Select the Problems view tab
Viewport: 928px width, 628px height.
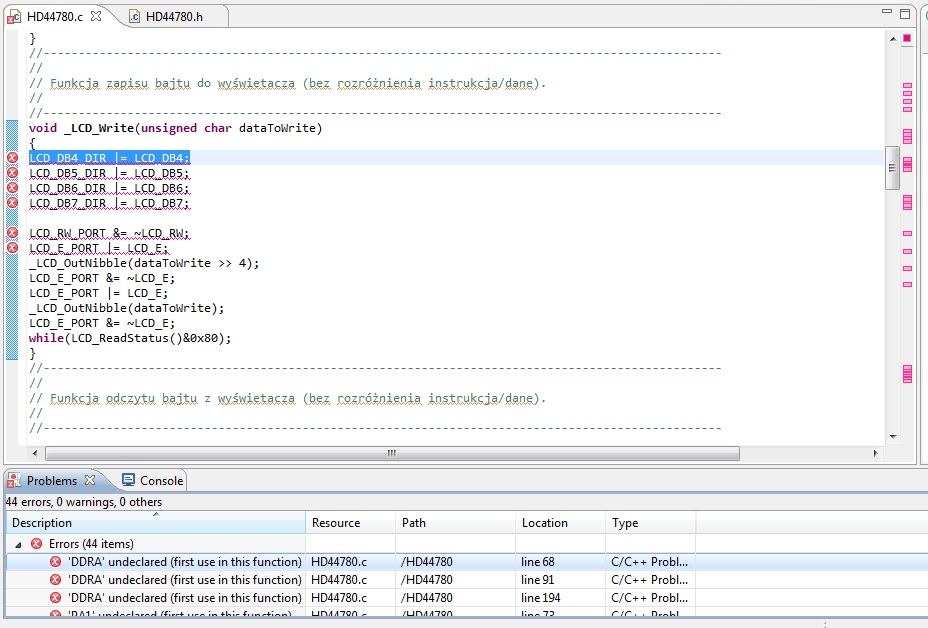[51, 481]
